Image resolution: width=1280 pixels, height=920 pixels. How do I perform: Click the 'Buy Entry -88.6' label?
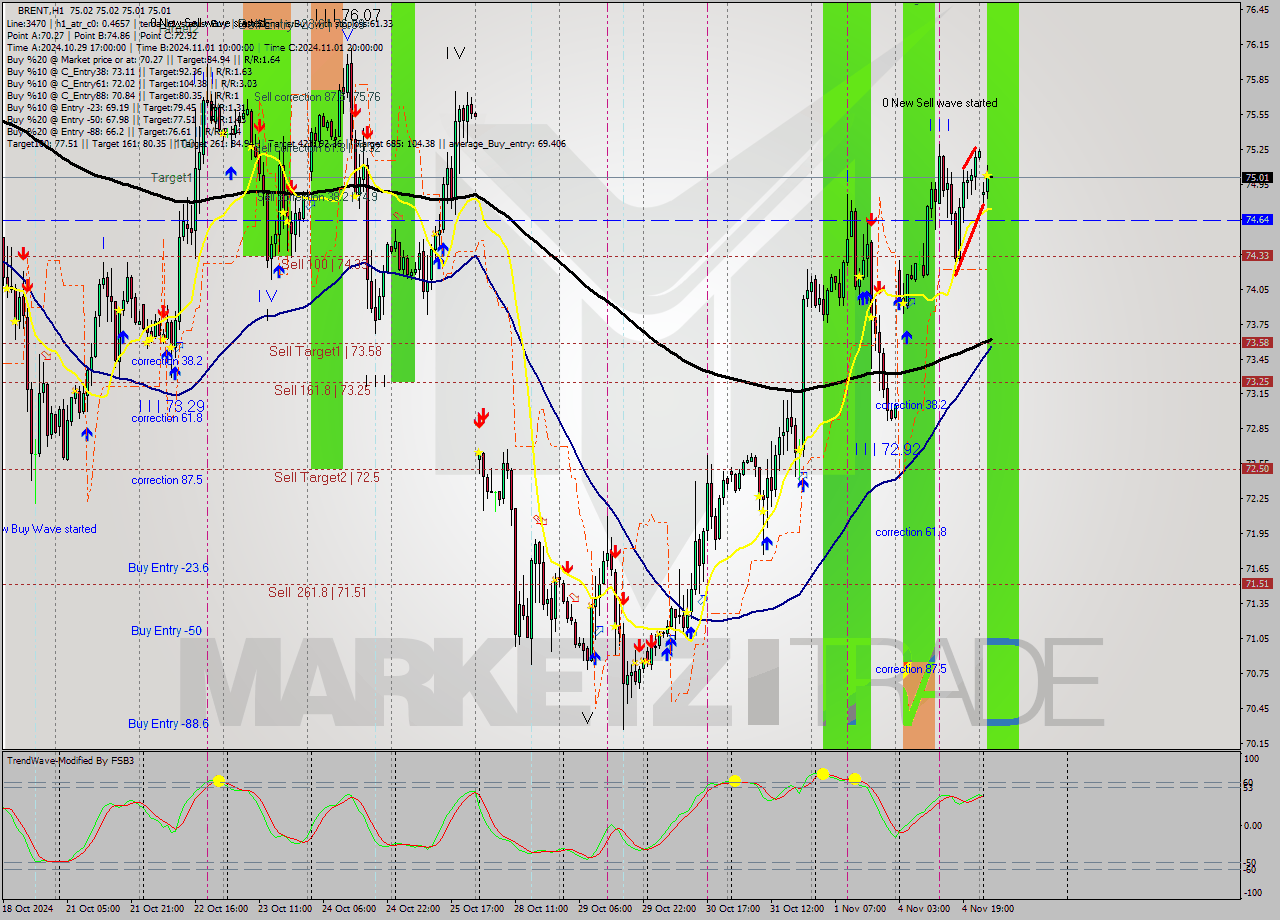168,723
